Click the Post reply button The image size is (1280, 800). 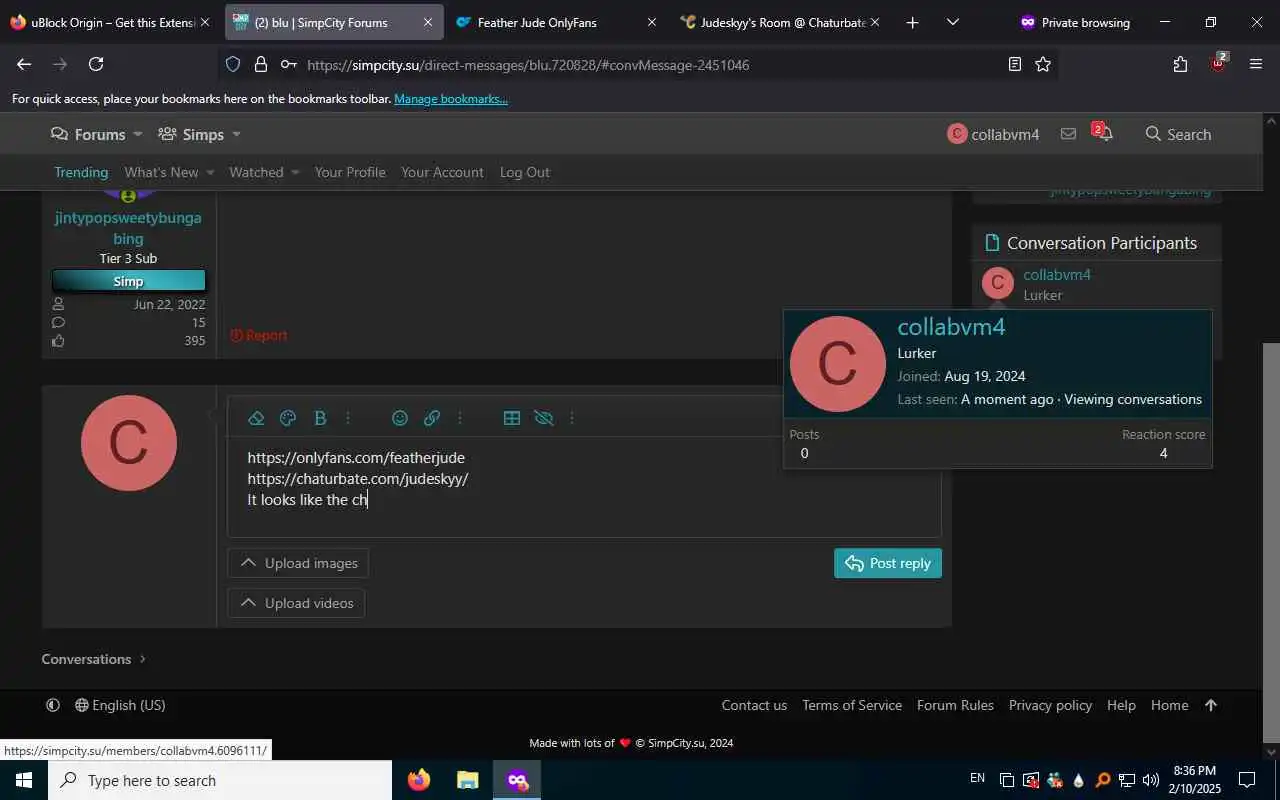click(888, 563)
